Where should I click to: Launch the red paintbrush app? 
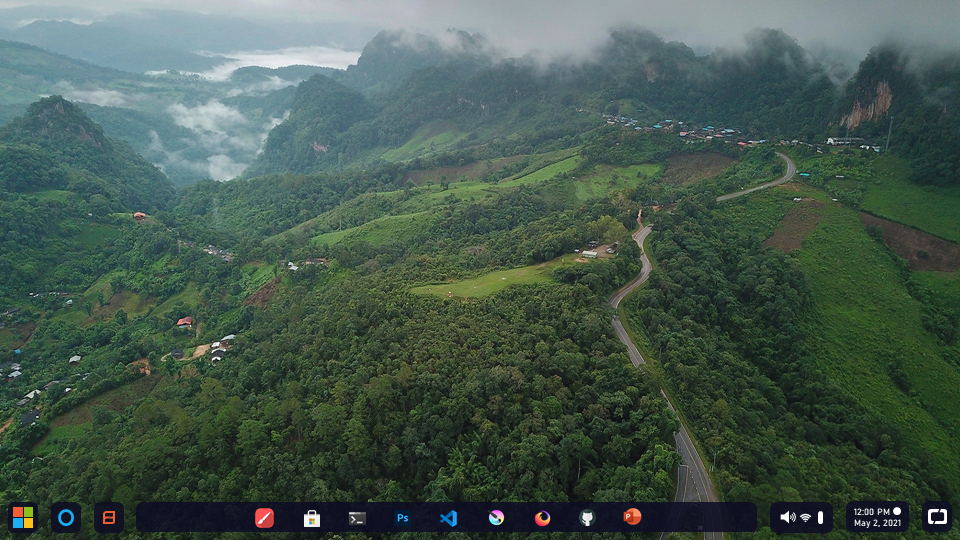click(x=264, y=518)
